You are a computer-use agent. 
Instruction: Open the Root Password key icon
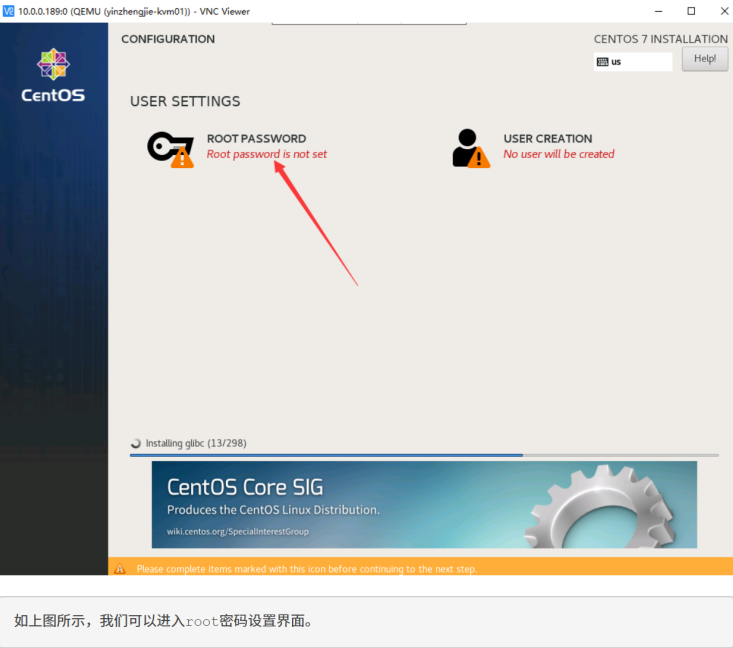click(x=170, y=149)
